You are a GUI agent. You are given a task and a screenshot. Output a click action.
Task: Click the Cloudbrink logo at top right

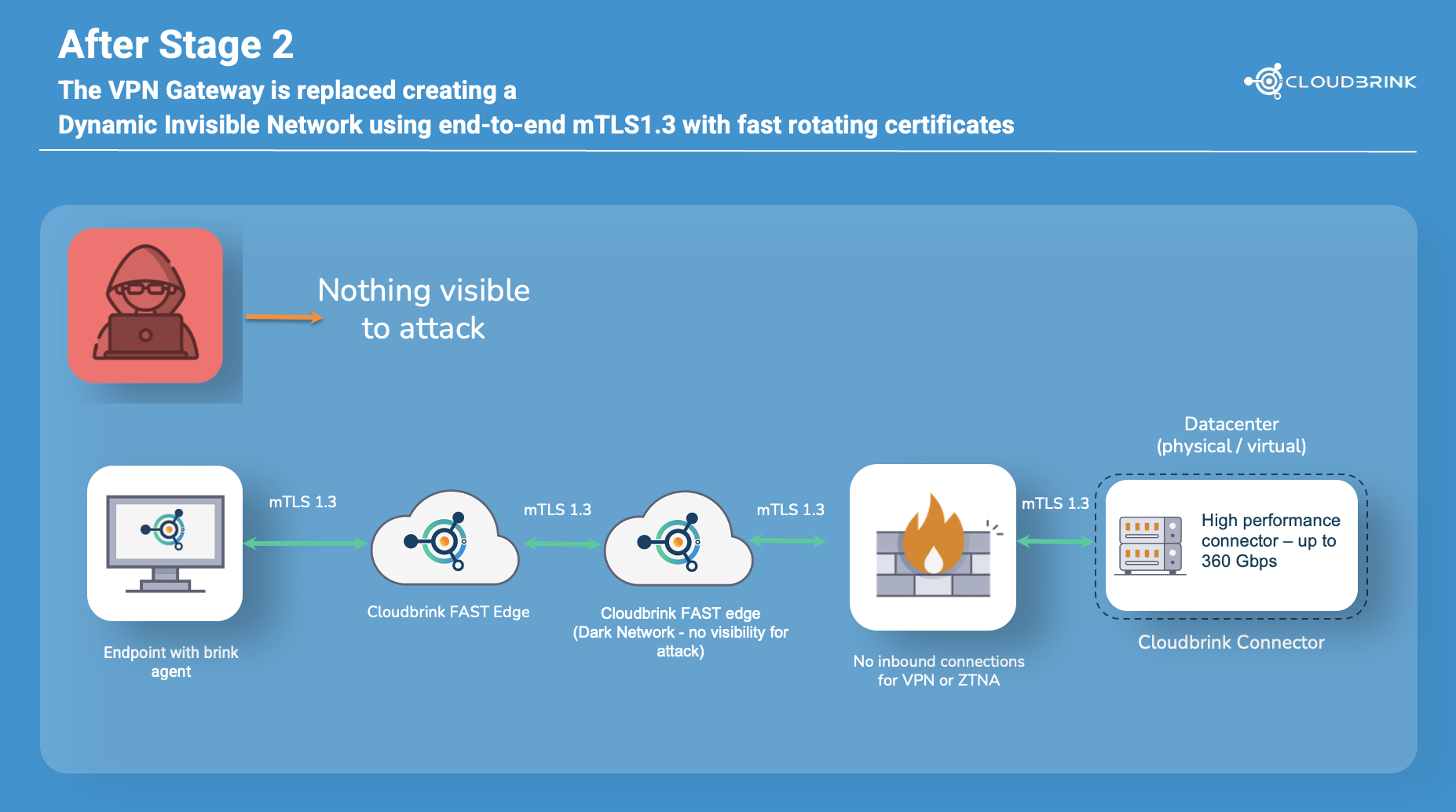click(1330, 81)
